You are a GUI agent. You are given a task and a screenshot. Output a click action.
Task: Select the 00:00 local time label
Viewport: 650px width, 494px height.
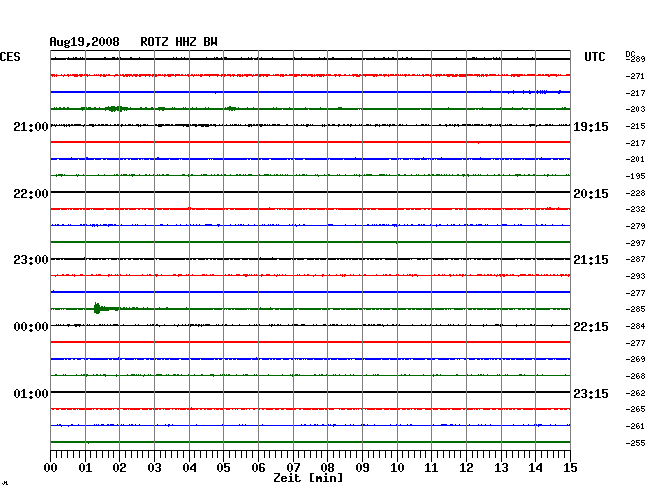[31, 327]
